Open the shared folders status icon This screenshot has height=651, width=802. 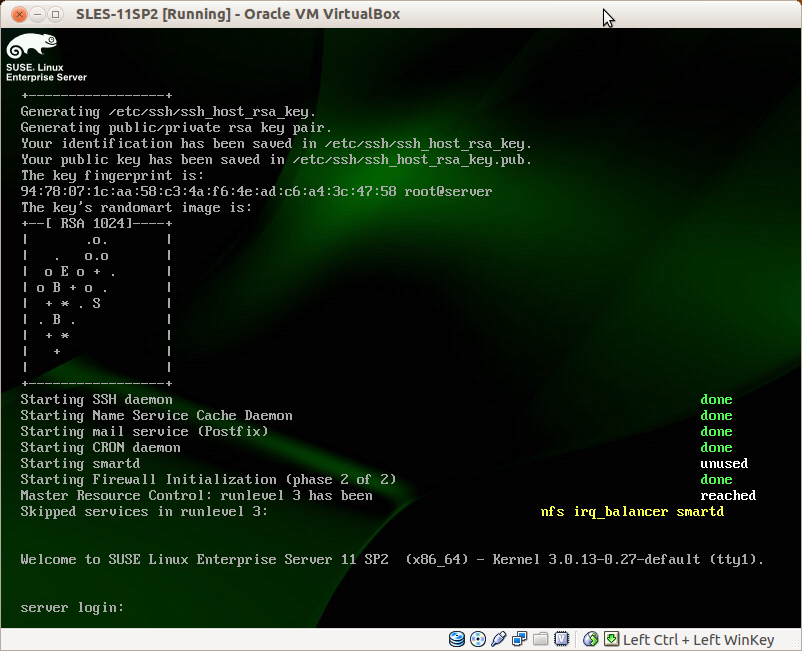[x=541, y=639]
